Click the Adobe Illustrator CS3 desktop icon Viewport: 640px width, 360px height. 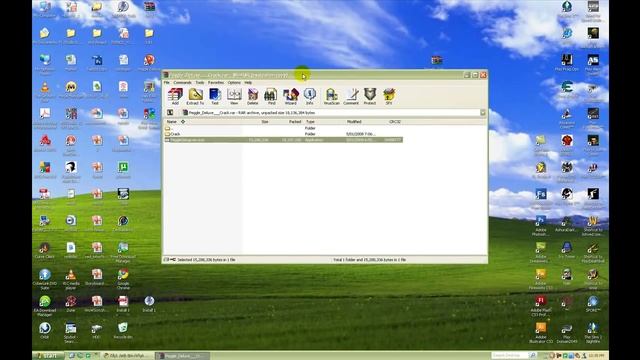(540, 332)
